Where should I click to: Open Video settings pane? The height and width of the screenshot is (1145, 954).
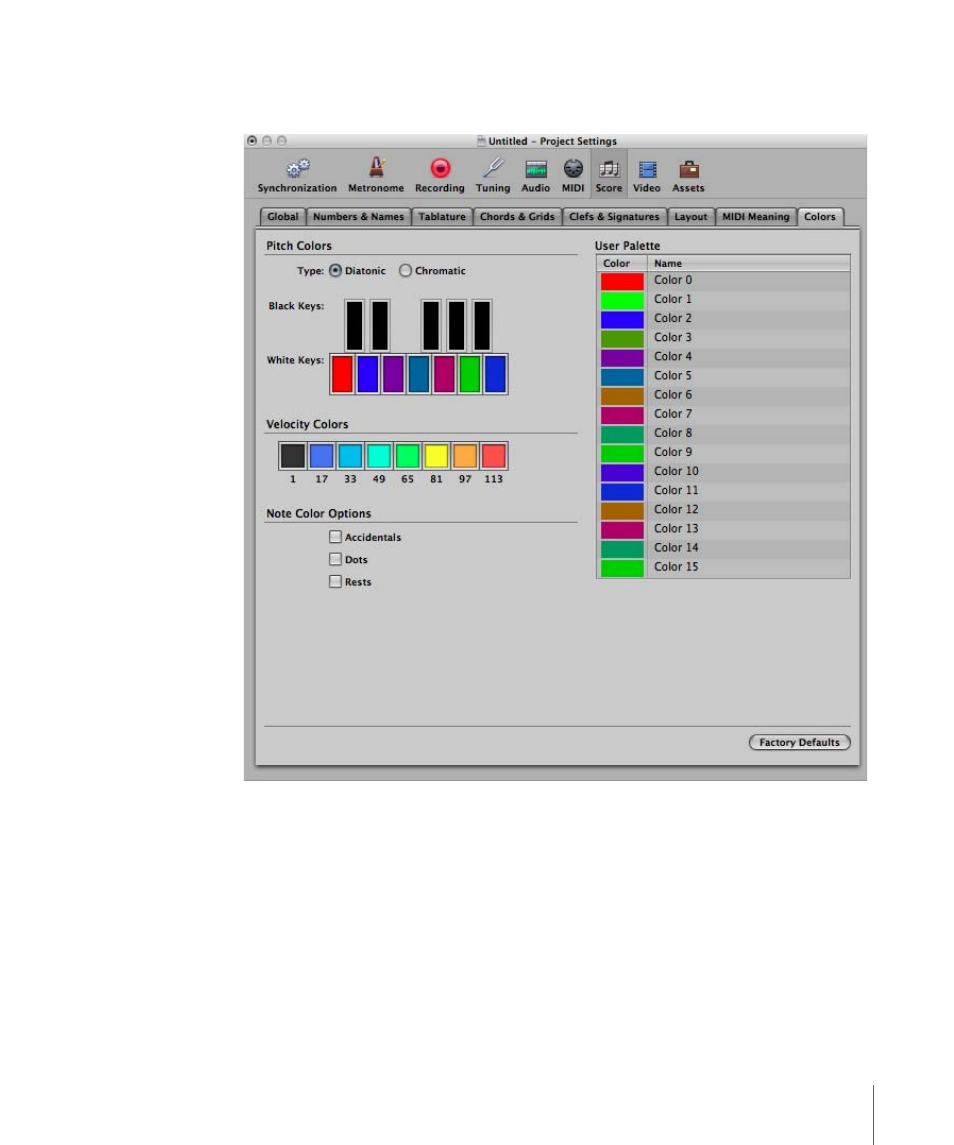click(x=646, y=176)
